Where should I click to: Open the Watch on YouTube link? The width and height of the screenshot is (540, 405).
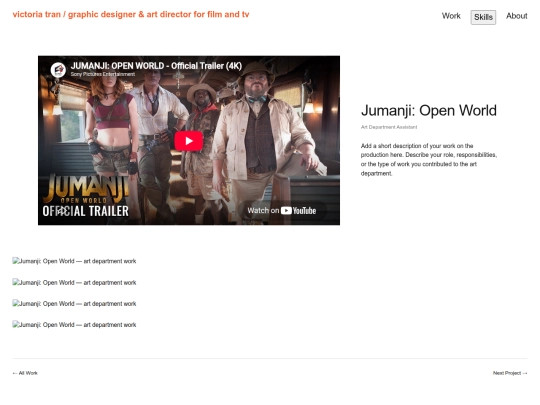pos(282,210)
